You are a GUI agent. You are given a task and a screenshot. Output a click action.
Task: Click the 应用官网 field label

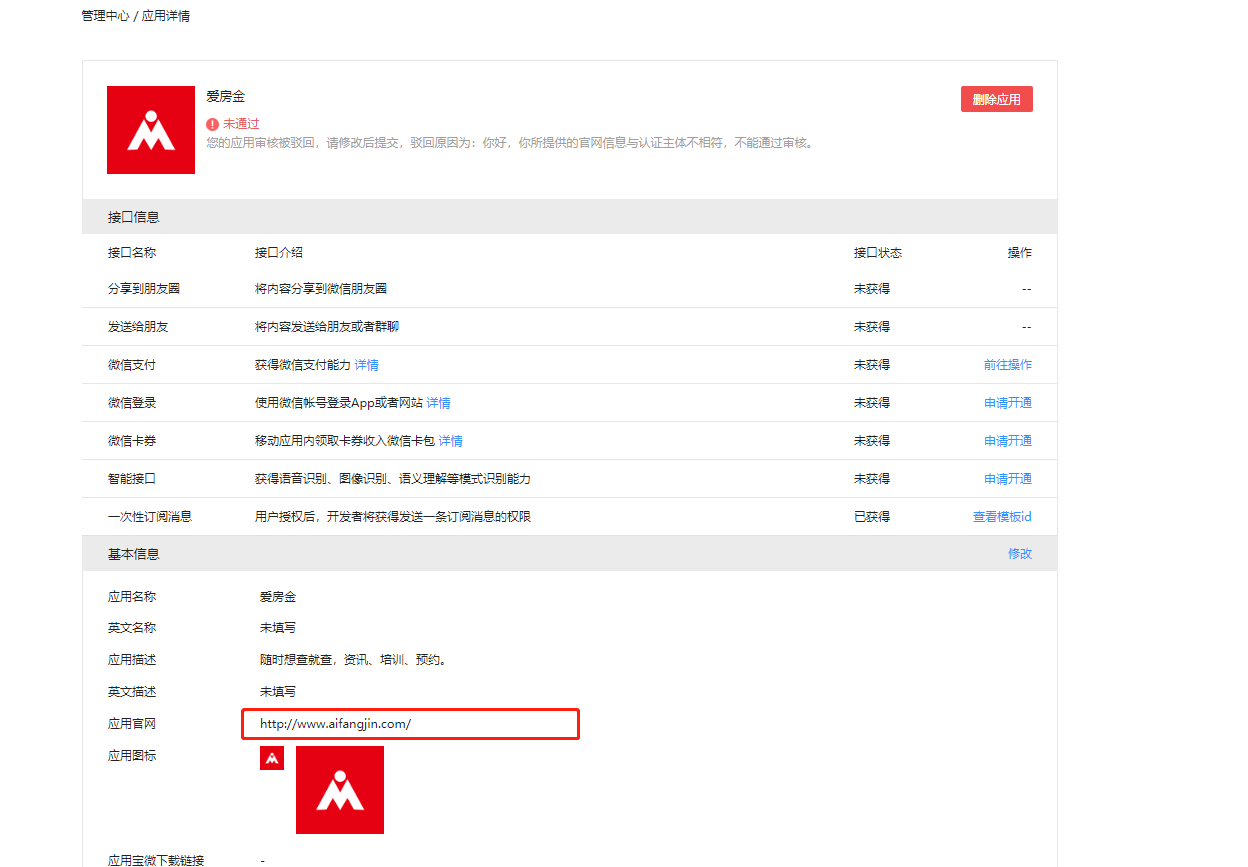point(132,724)
